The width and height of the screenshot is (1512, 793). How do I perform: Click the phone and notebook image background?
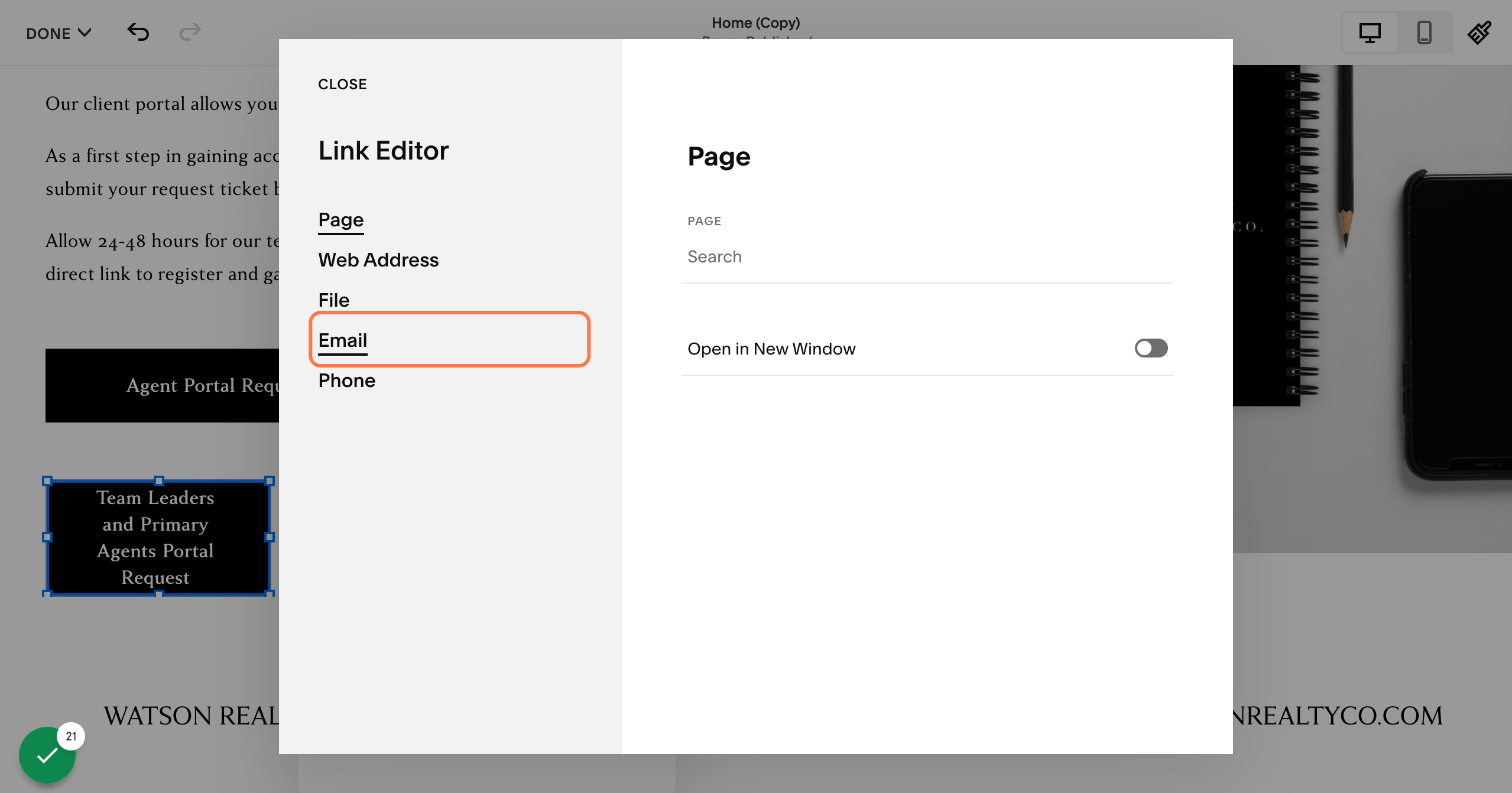click(1373, 308)
